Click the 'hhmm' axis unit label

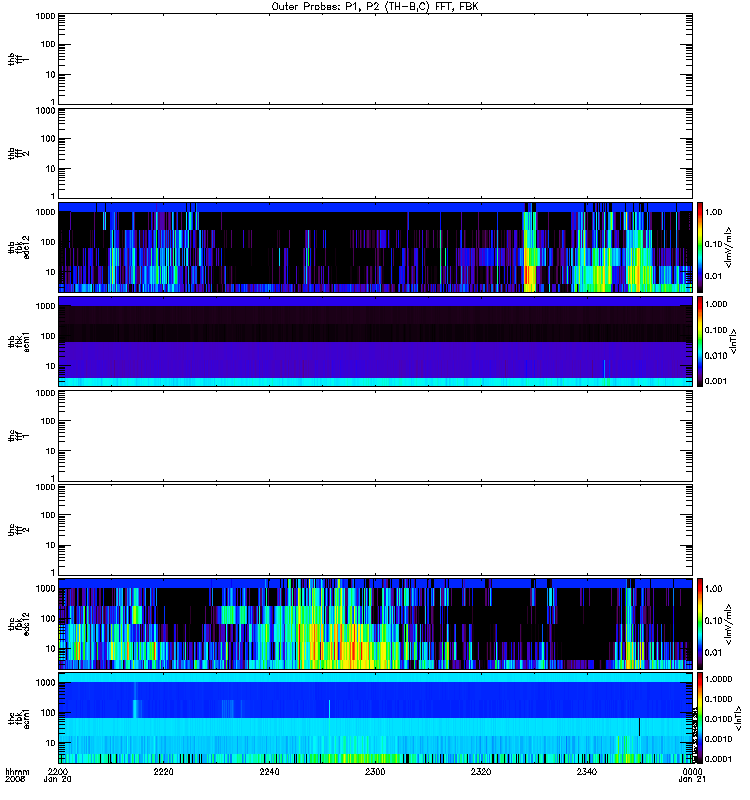(17, 771)
